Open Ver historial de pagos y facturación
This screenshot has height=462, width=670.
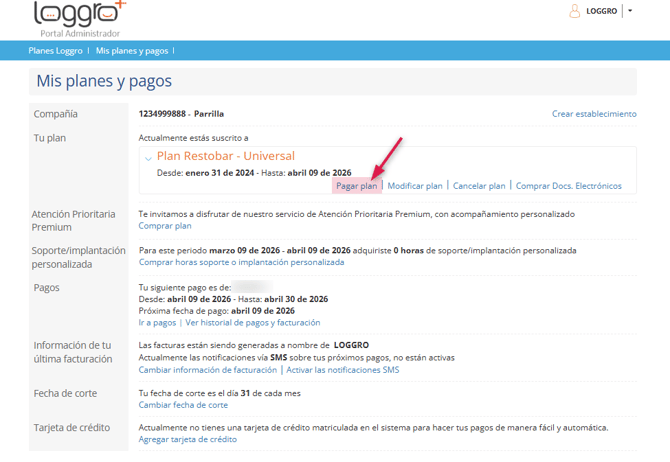click(x=253, y=323)
